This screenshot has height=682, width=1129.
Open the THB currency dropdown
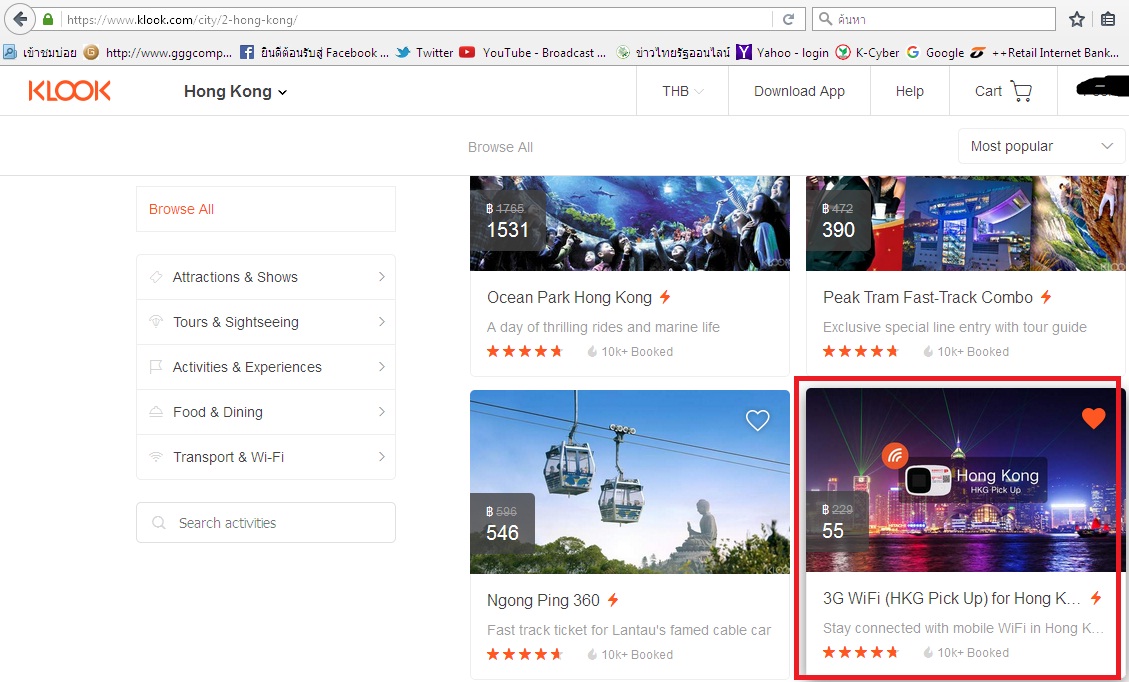click(x=682, y=91)
